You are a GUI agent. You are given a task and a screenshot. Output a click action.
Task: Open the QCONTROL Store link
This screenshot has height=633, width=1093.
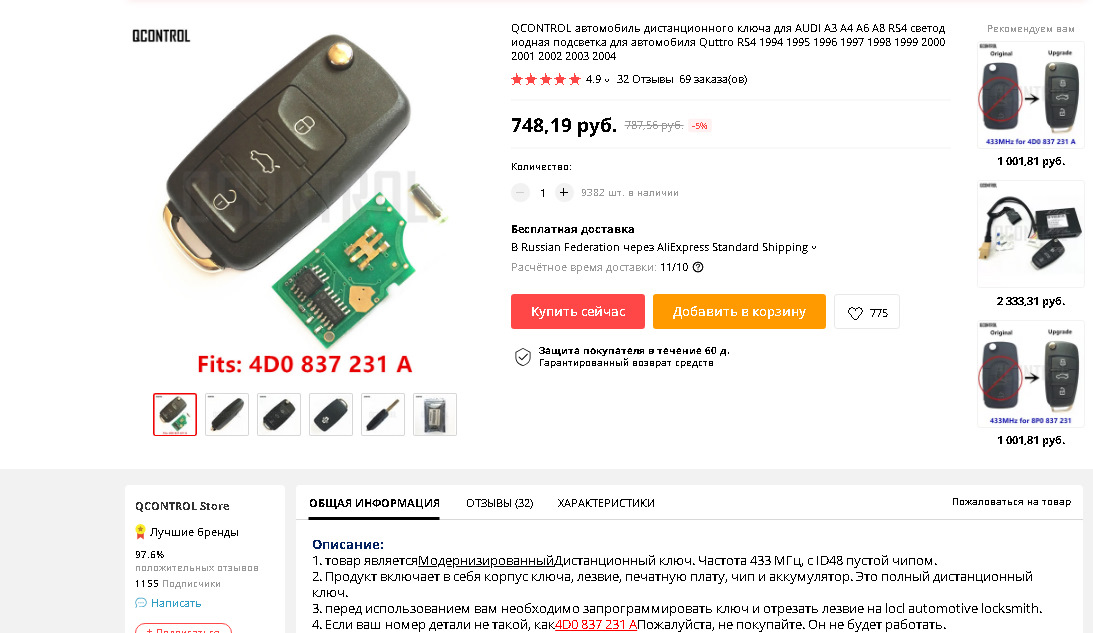pos(182,506)
